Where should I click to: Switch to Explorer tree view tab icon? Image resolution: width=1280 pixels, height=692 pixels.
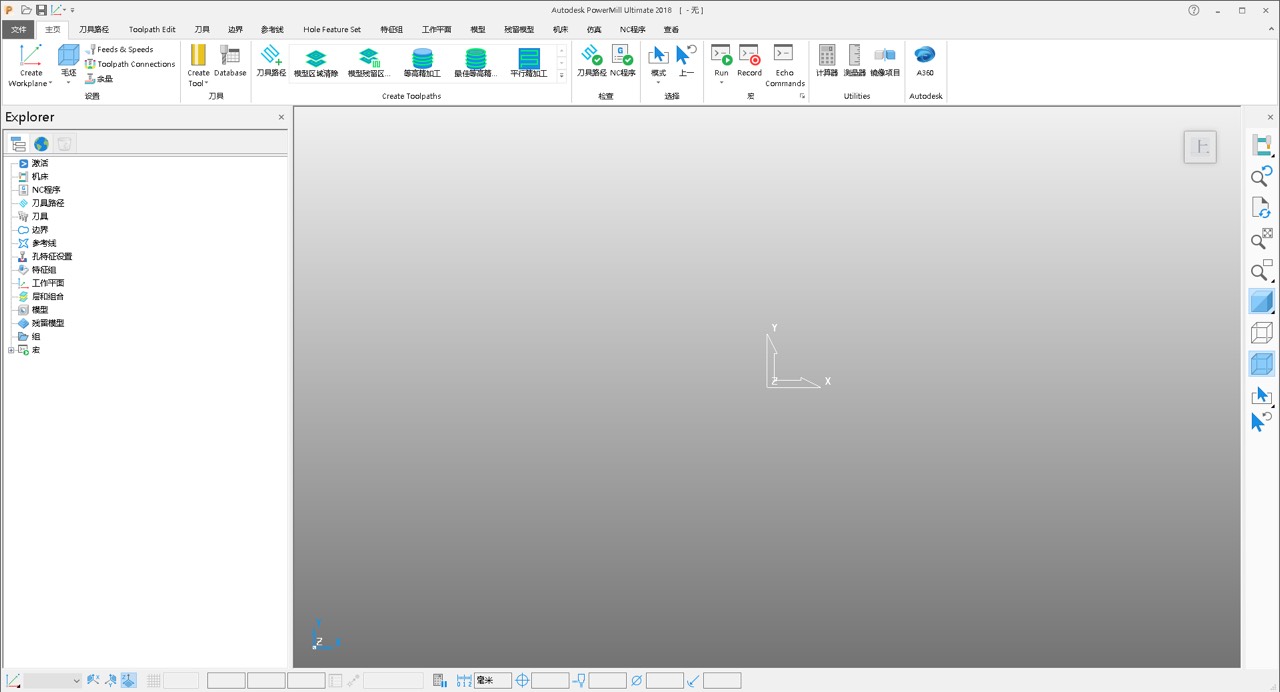tap(18, 144)
